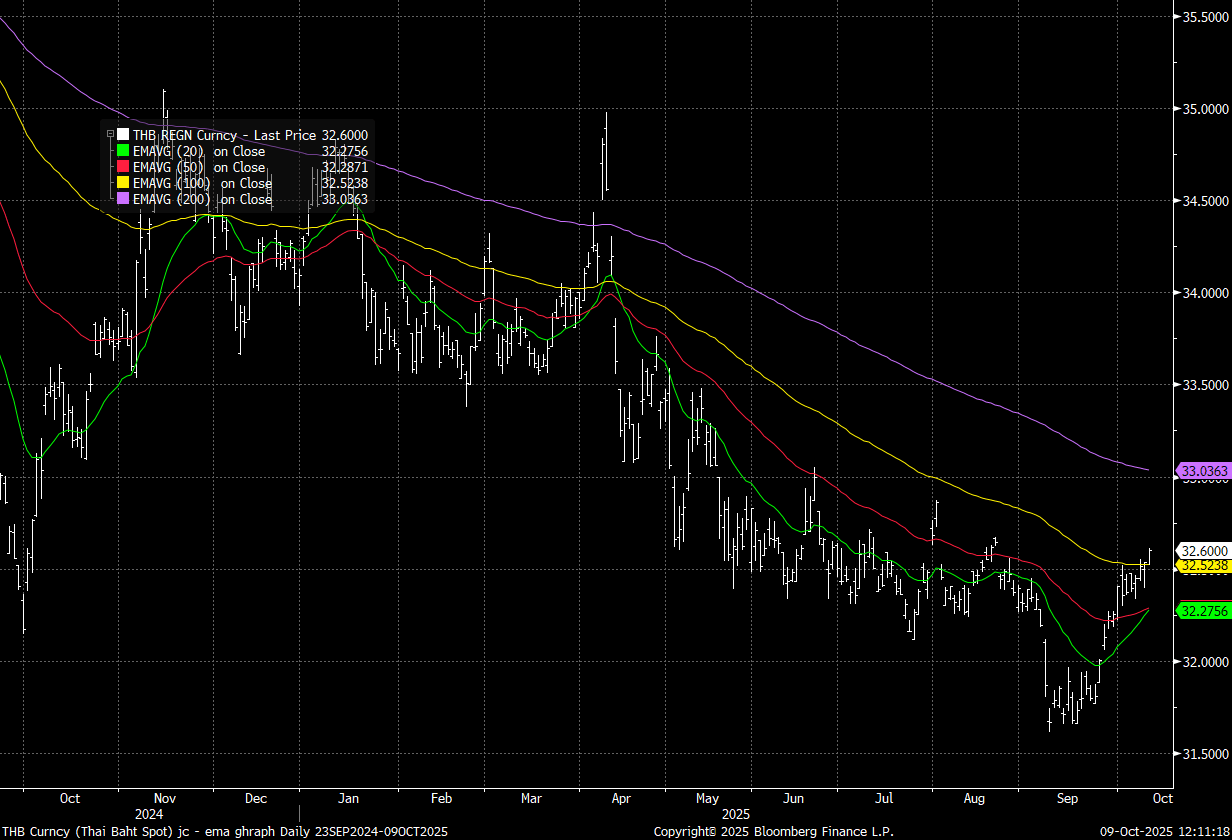The height and width of the screenshot is (840, 1232).
Task: Choose the purple EMAVG (200) legend swatch
Action: [x=123, y=199]
